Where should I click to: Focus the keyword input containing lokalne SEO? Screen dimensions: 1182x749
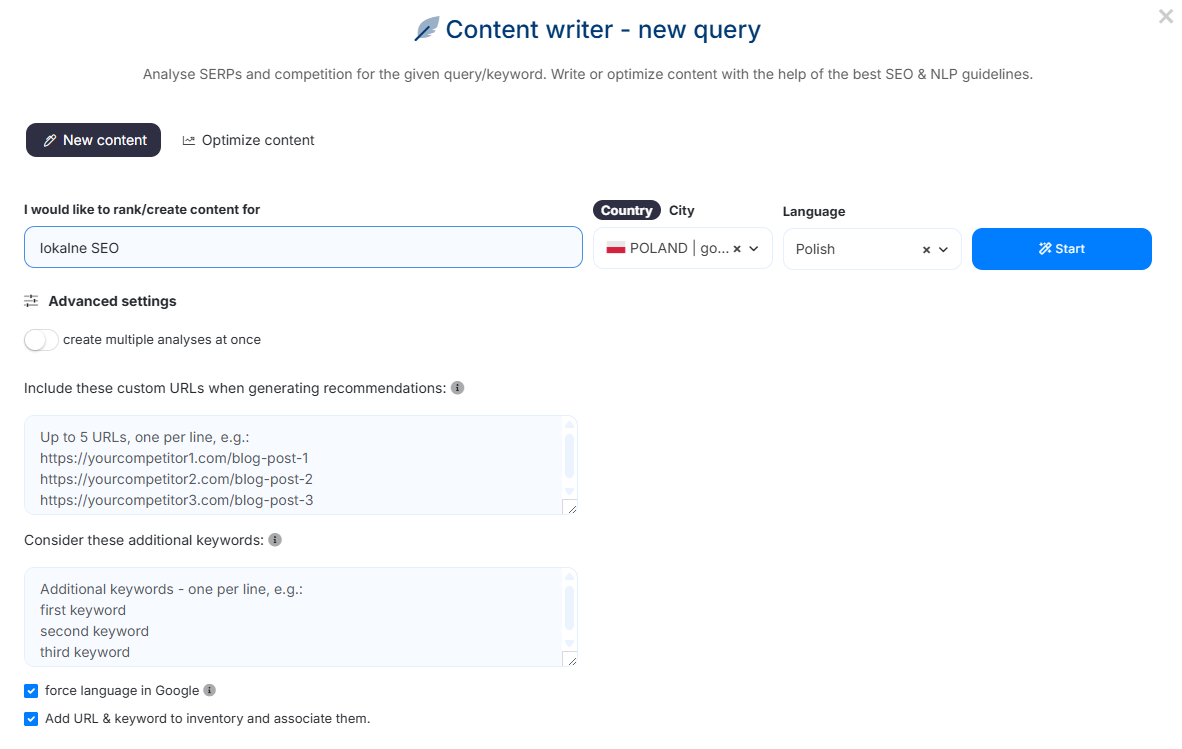tap(303, 247)
